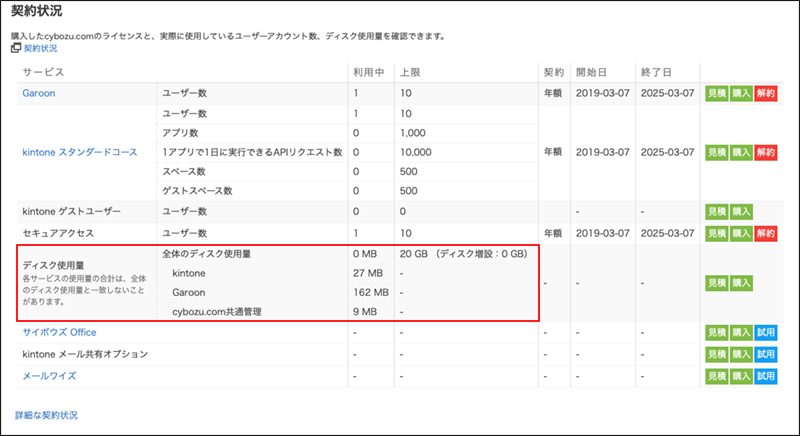Click 購入 for kintone スタンダードコース

741,152
